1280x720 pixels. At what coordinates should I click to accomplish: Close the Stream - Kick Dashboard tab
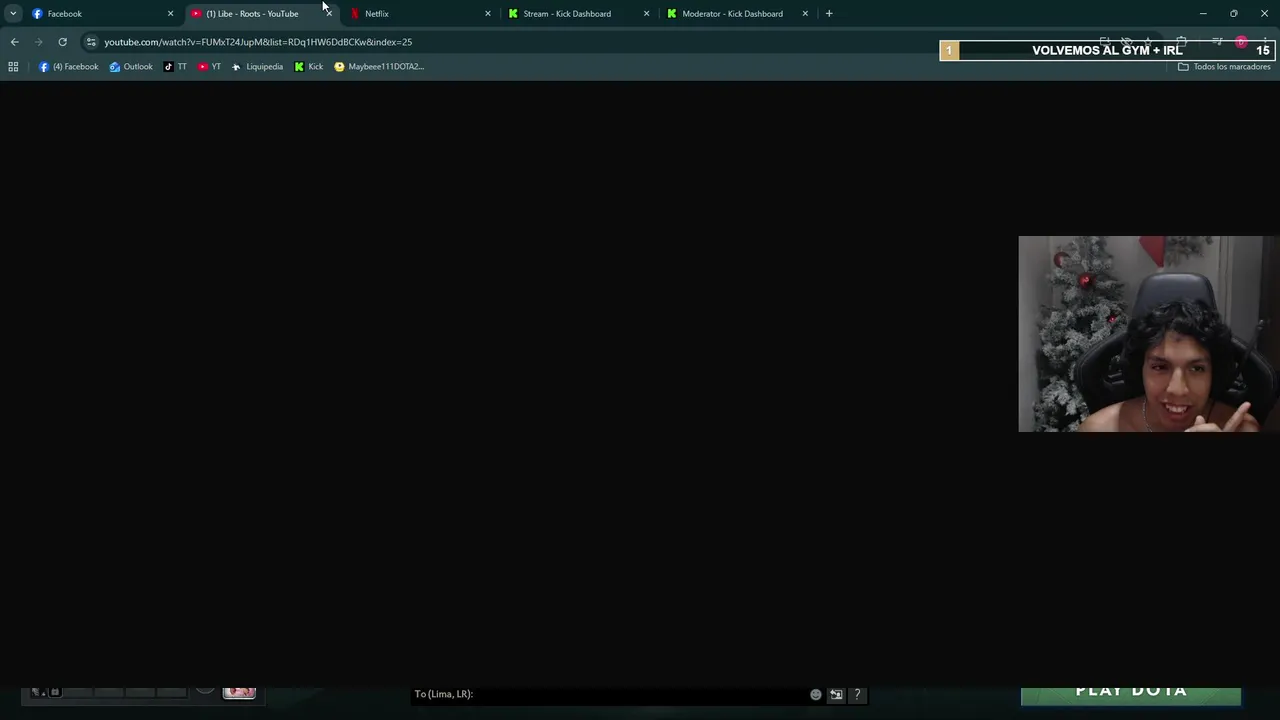pos(646,14)
